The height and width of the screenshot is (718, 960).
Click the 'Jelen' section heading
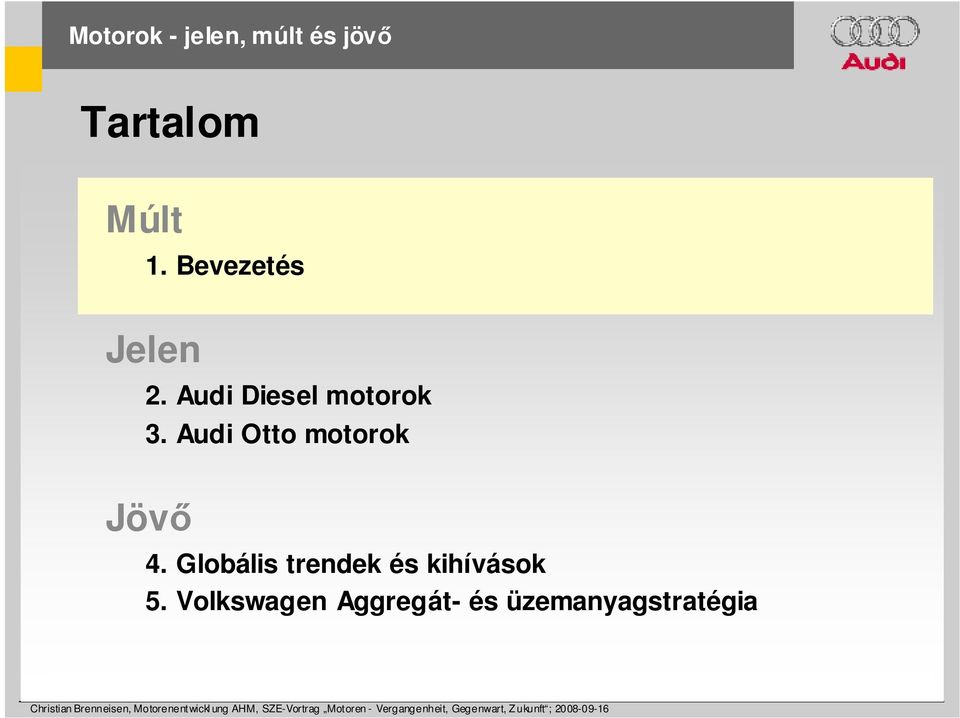tap(153, 350)
